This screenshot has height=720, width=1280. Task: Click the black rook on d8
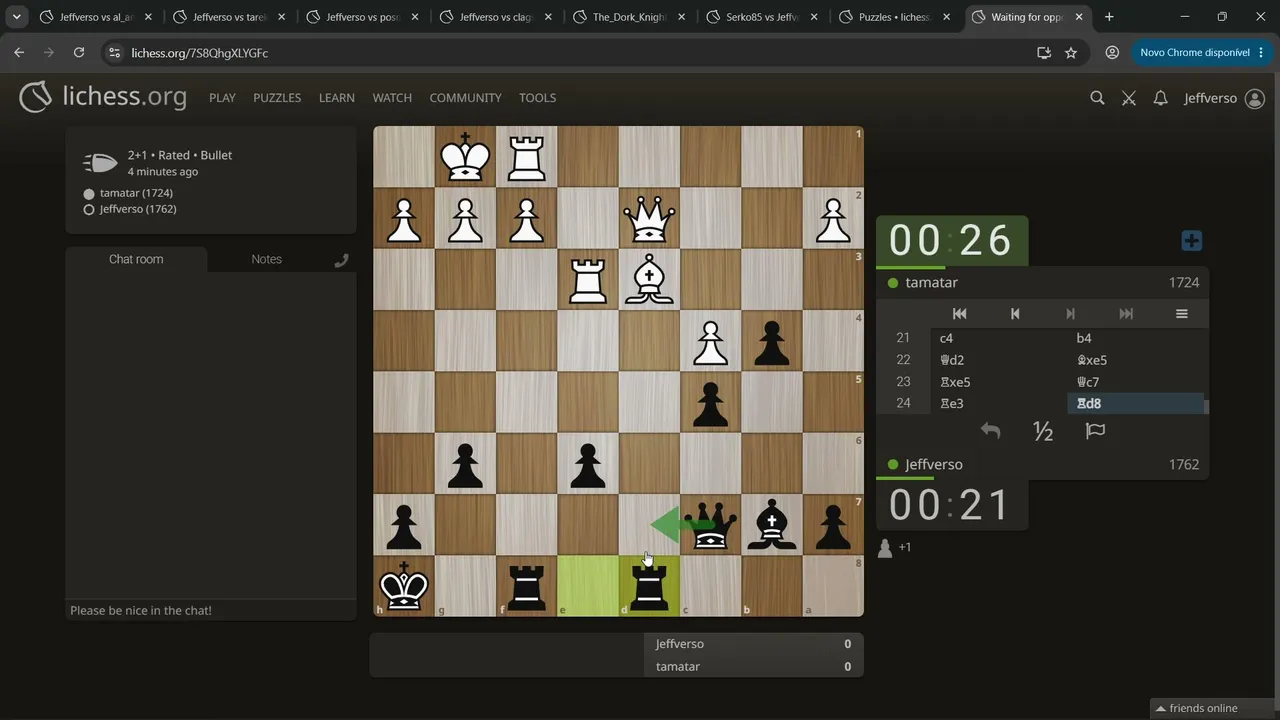click(649, 586)
